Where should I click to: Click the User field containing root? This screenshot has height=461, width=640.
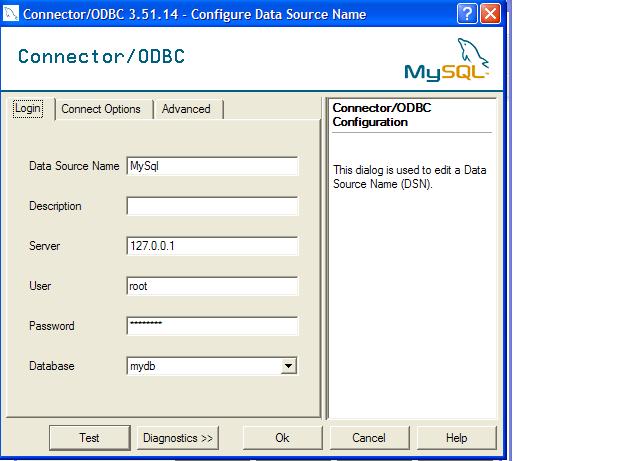pyautogui.click(x=212, y=286)
